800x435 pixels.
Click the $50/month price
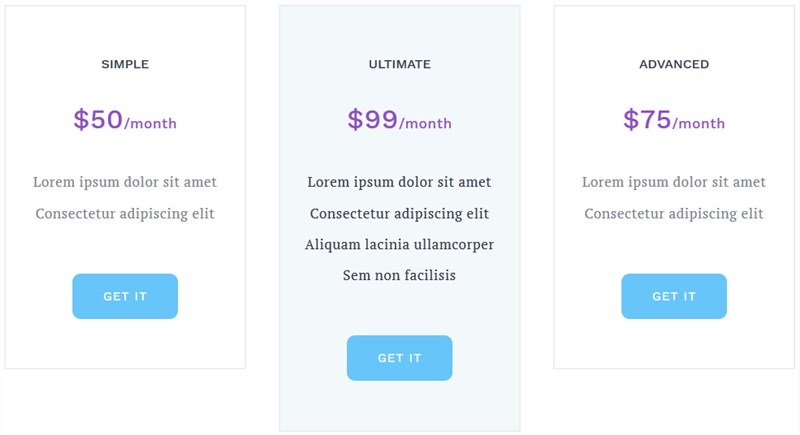(125, 121)
